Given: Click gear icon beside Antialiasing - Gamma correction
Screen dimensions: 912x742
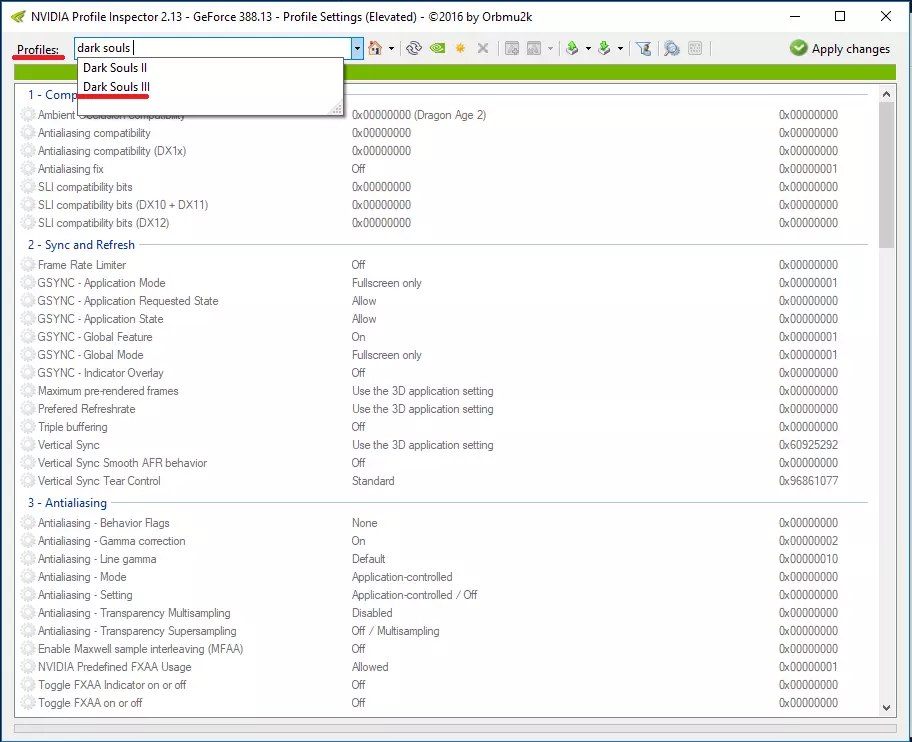Looking at the screenshot, I should (28, 541).
